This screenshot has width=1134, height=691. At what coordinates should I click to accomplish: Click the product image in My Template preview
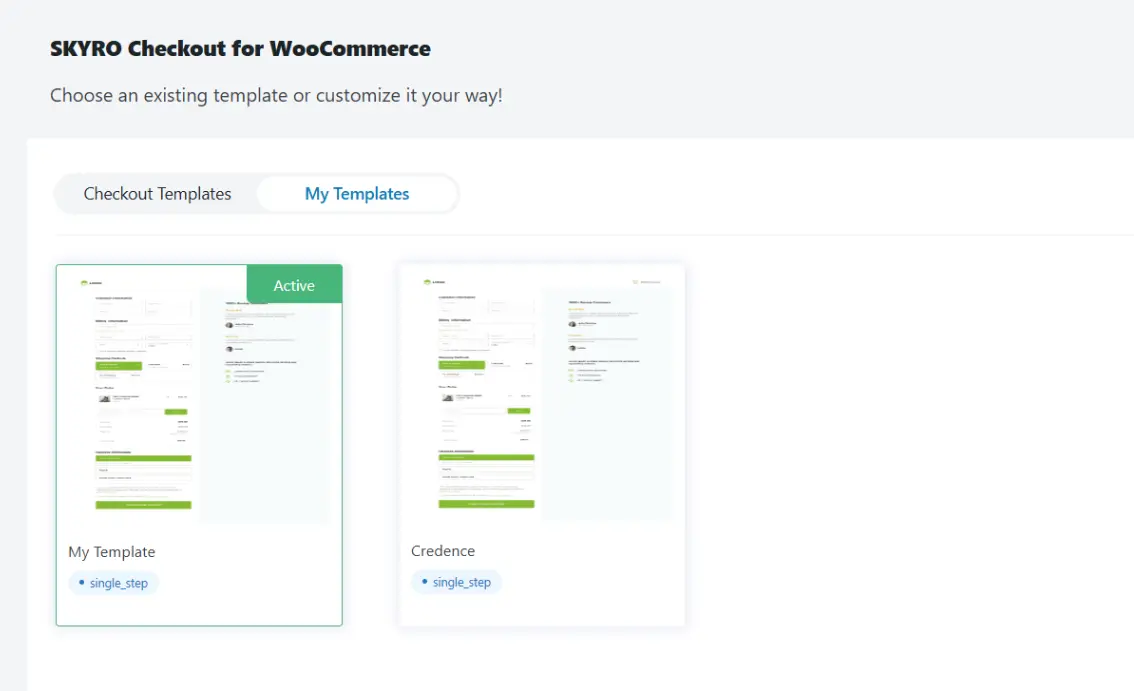(x=104, y=398)
